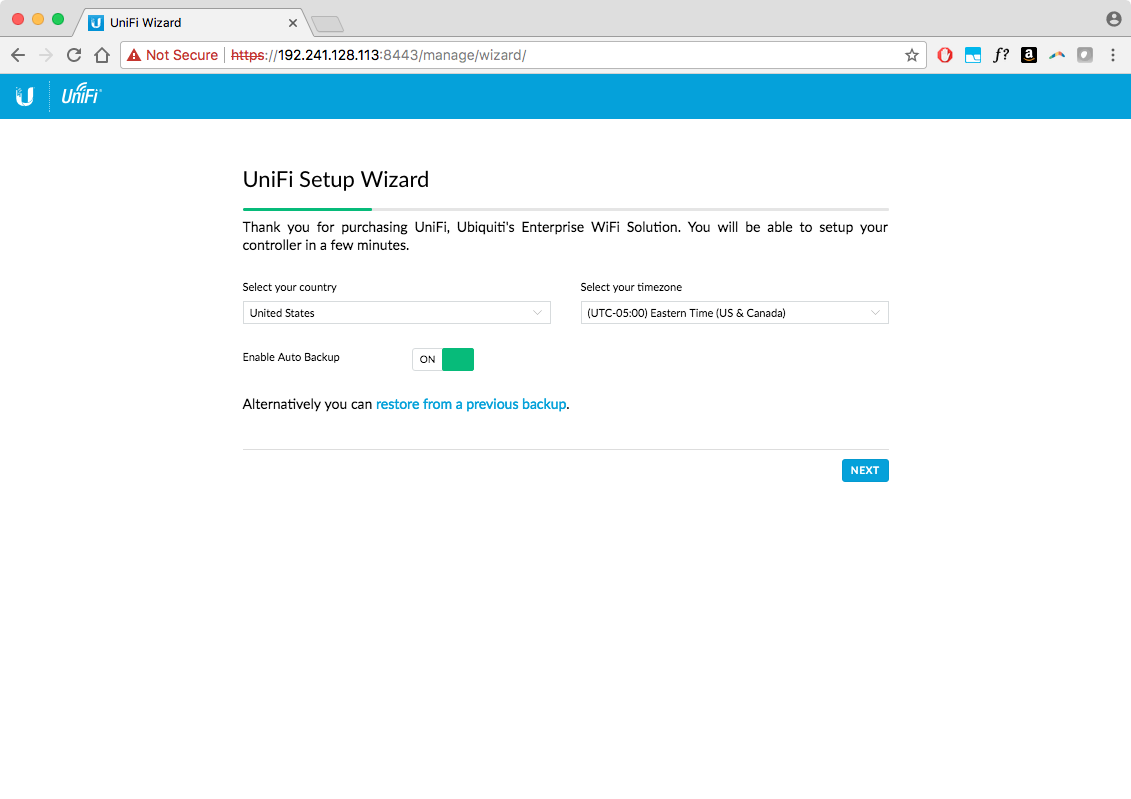Open Chrome three-dot menu

[x=1113, y=55]
